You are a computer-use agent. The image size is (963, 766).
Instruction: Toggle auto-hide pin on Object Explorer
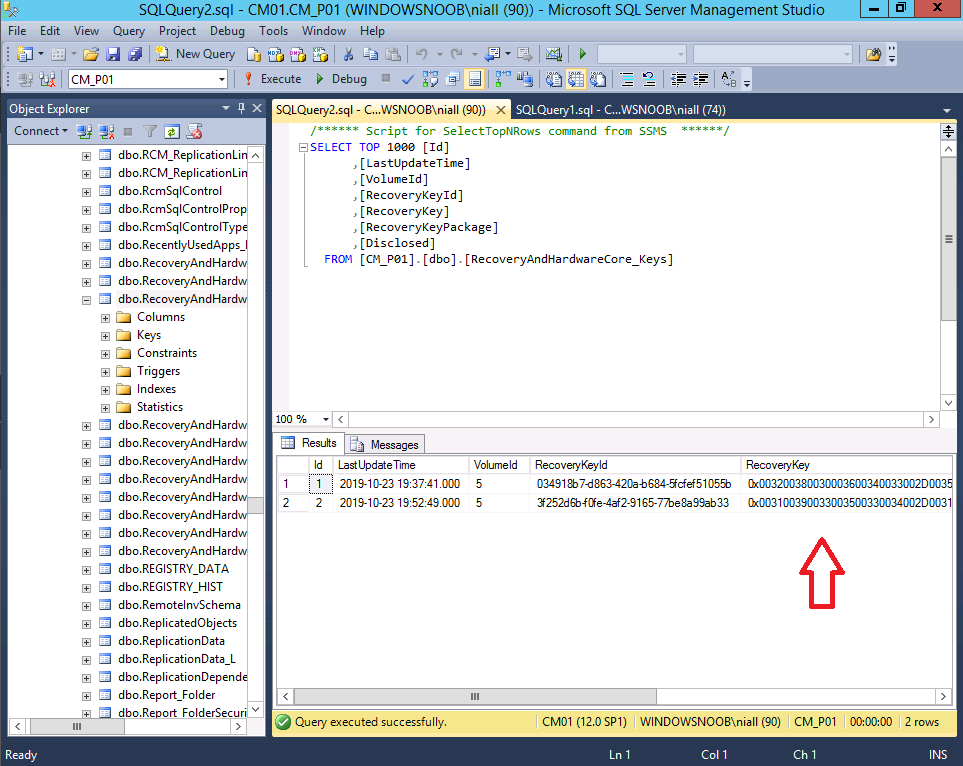point(241,108)
